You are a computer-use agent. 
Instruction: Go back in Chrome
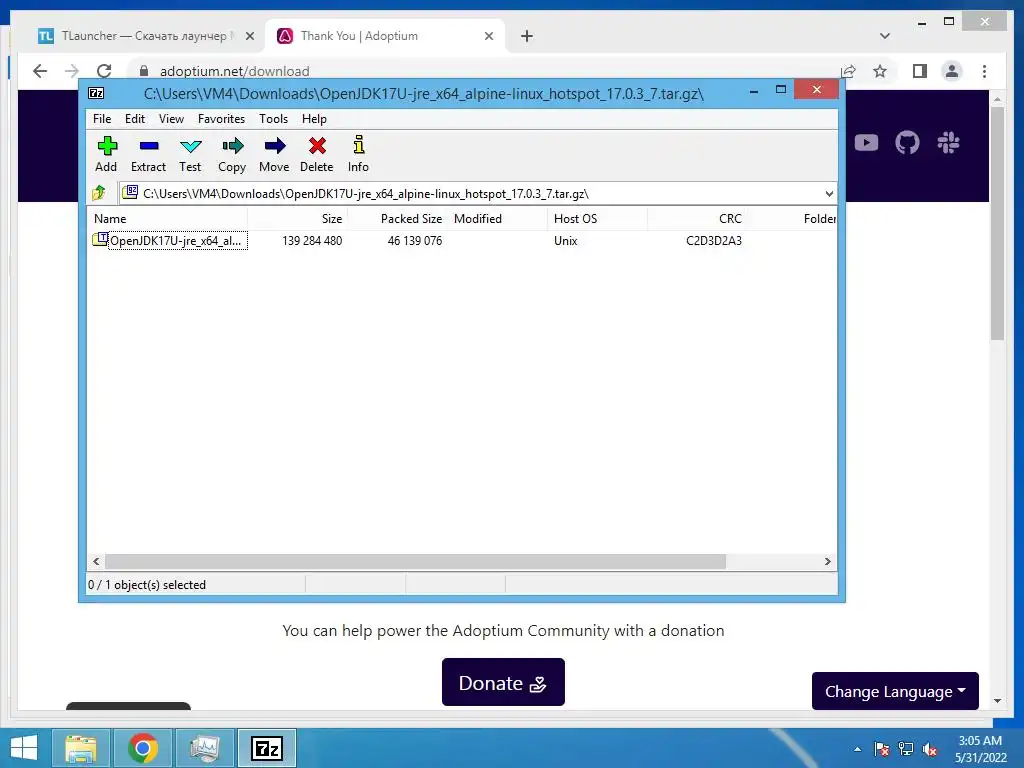pos(40,71)
